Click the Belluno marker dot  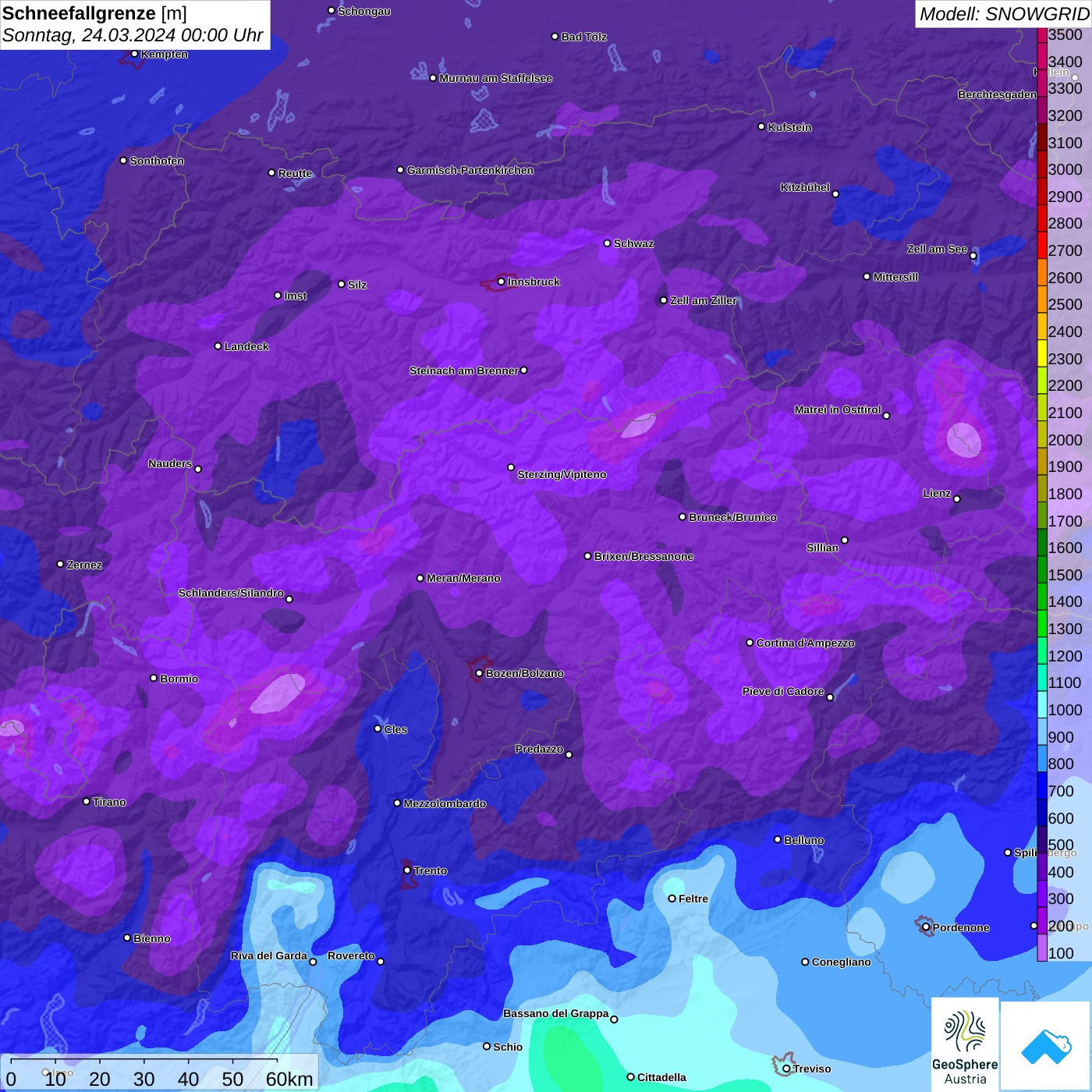tap(777, 839)
